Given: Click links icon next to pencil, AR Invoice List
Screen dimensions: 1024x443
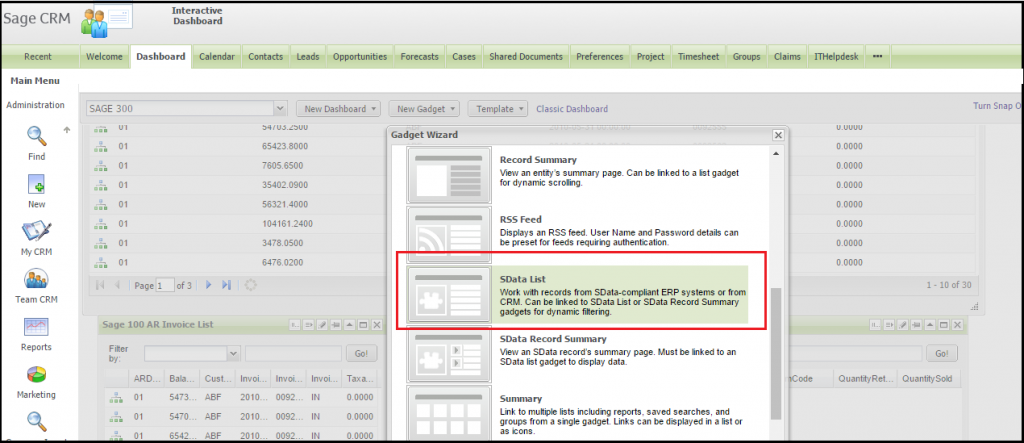Looking at the screenshot, I should click(x=308, y=325).
